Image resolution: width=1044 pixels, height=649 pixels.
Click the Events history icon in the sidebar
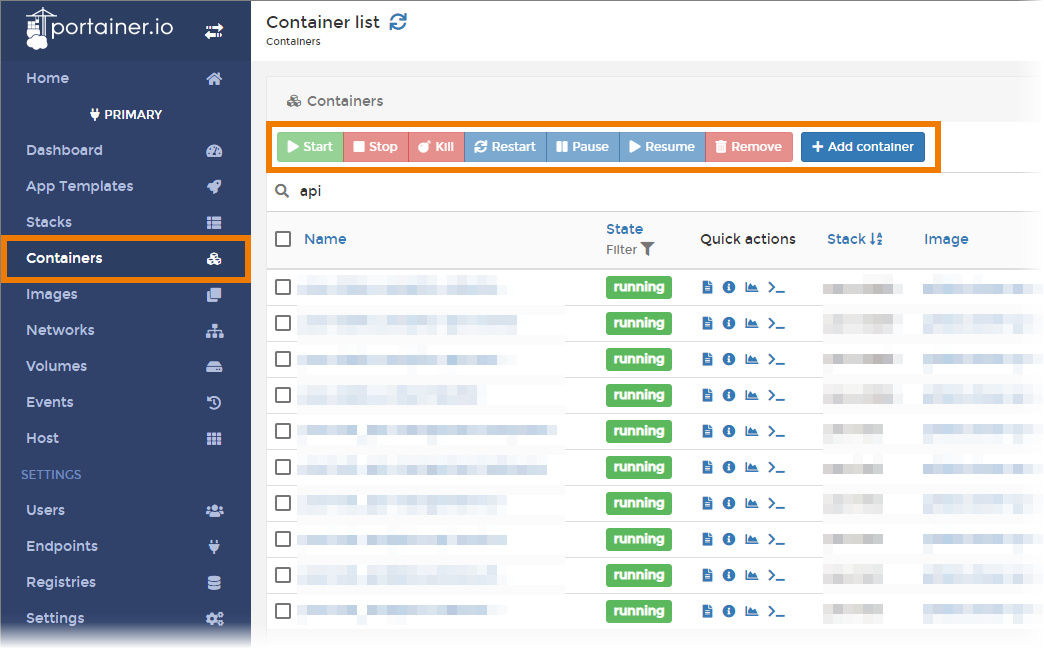click(214, 402)
